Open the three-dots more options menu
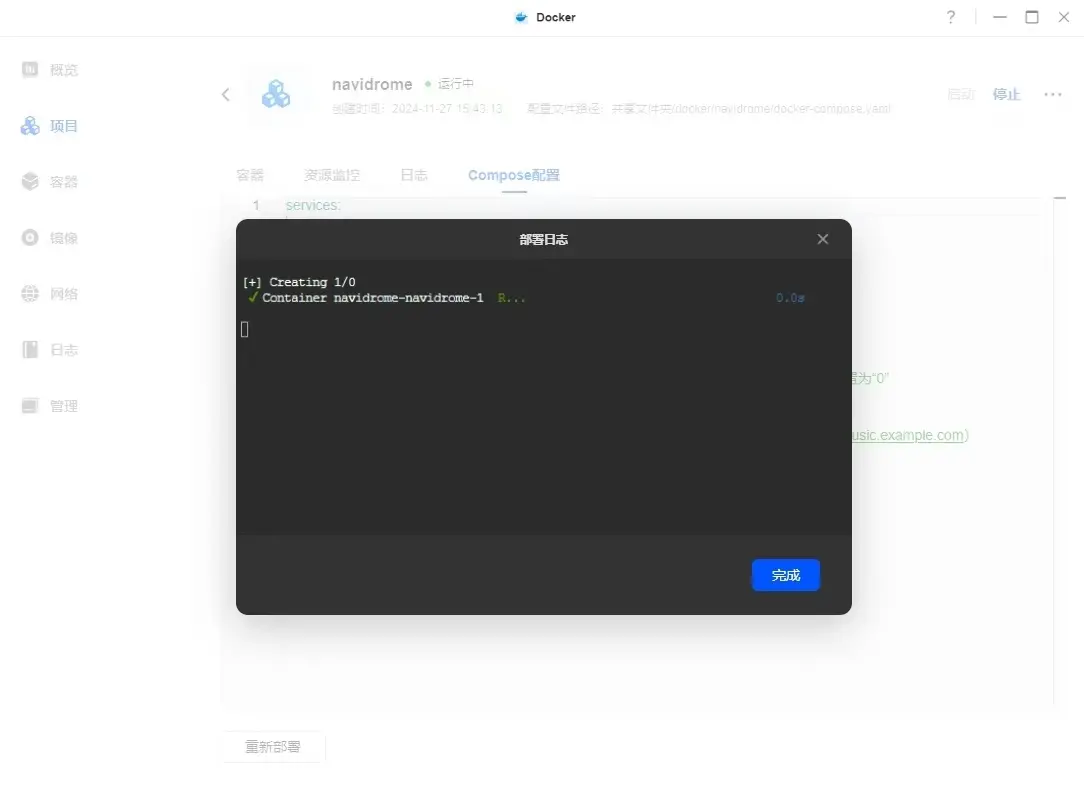This screenshot has width=1084, height=791. (1052, 94)
